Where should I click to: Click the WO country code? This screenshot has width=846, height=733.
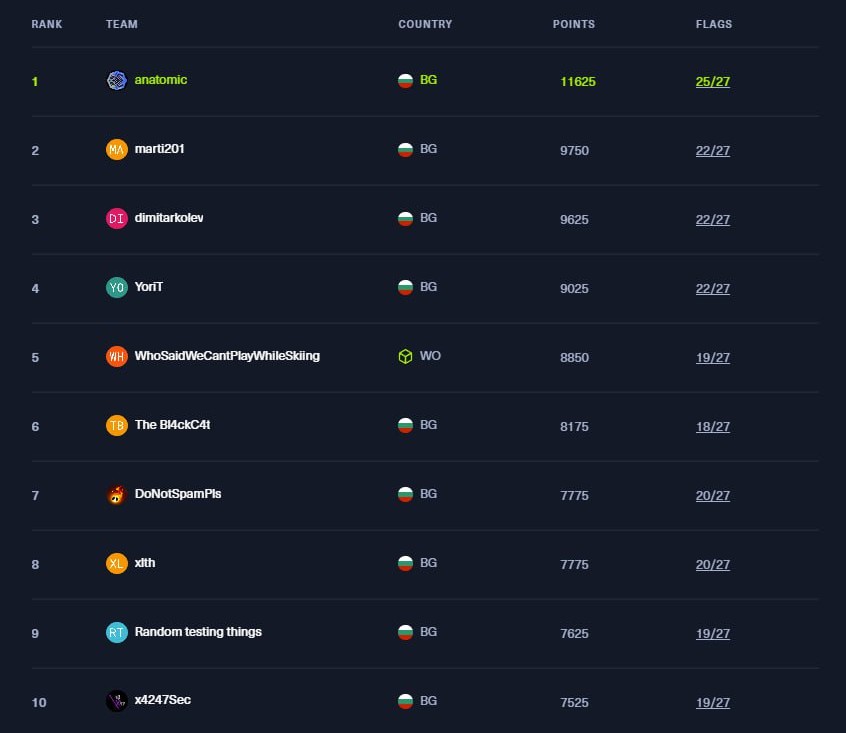pos(430,356)
